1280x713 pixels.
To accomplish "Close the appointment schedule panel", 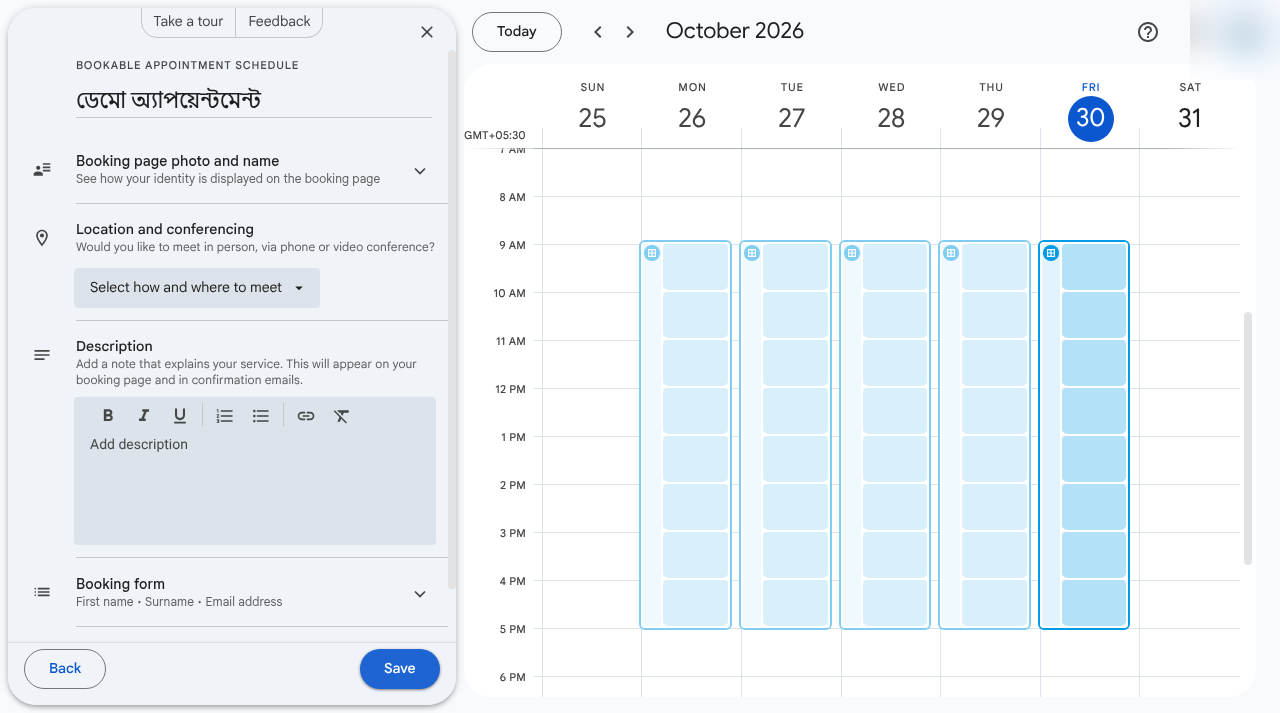I will (x=427, y=32).
